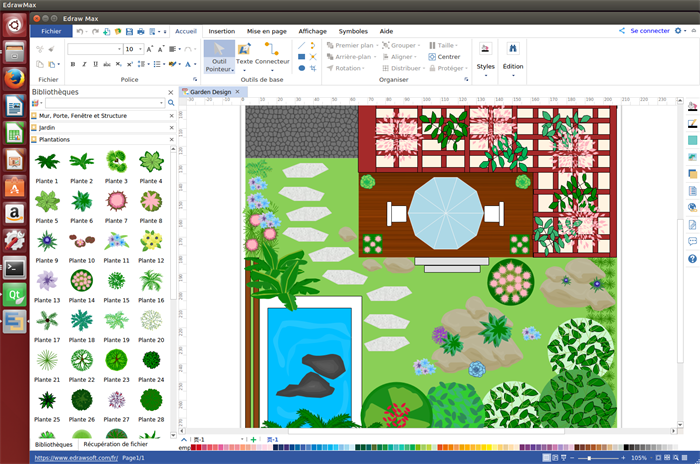
Task: Toggle bold text formatting
Action: click(x=73, y=64)
